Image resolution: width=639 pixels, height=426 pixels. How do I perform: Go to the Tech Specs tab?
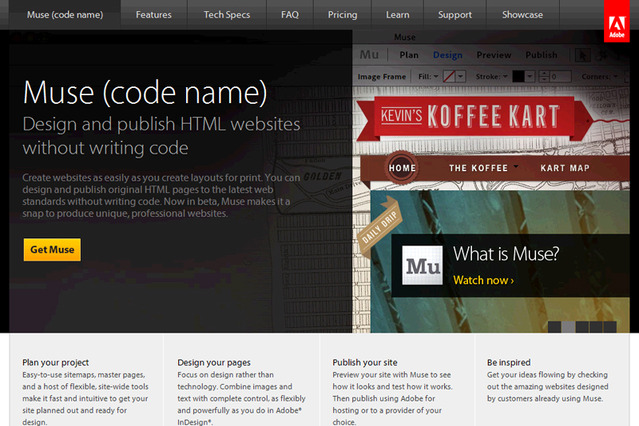pos(227,15)
